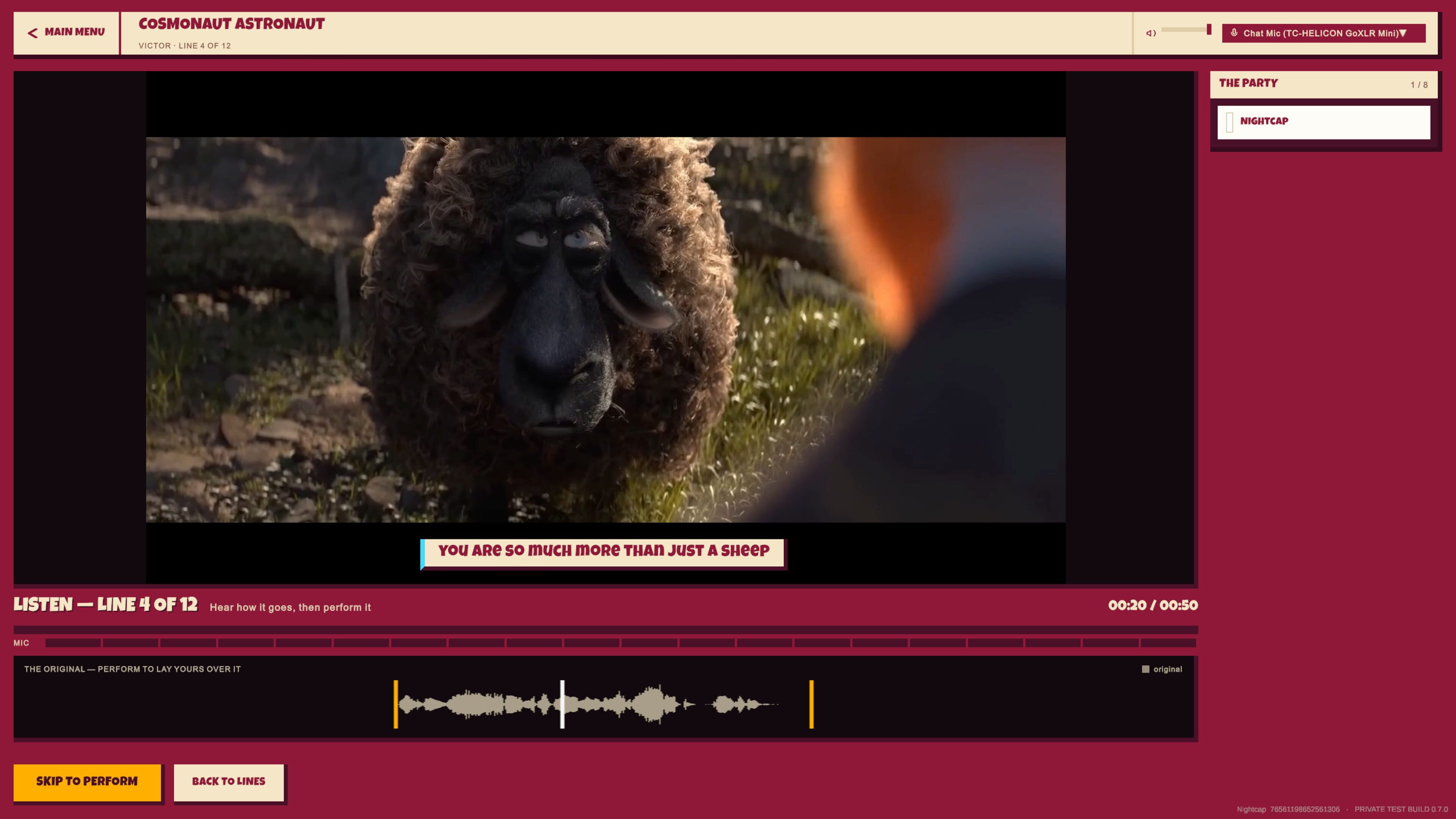Click the 1 / 8 party count

pyautogui.click(x=1419, y=85)
